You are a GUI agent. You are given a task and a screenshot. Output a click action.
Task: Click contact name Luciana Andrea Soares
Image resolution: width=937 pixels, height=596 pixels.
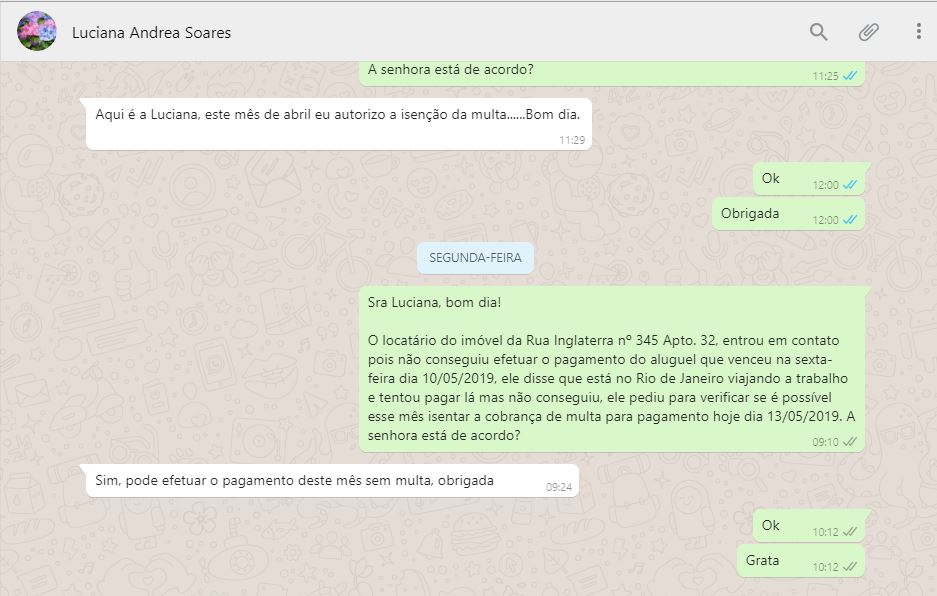[x=151, y=32]
